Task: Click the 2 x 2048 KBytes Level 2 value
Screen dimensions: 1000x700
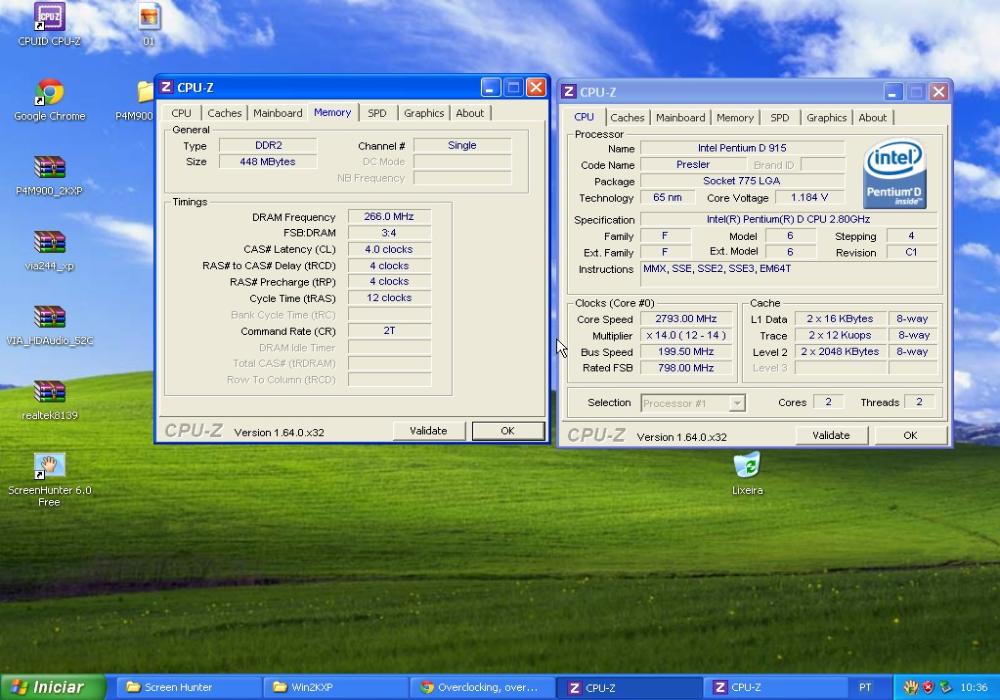Action: pos(840,351)
